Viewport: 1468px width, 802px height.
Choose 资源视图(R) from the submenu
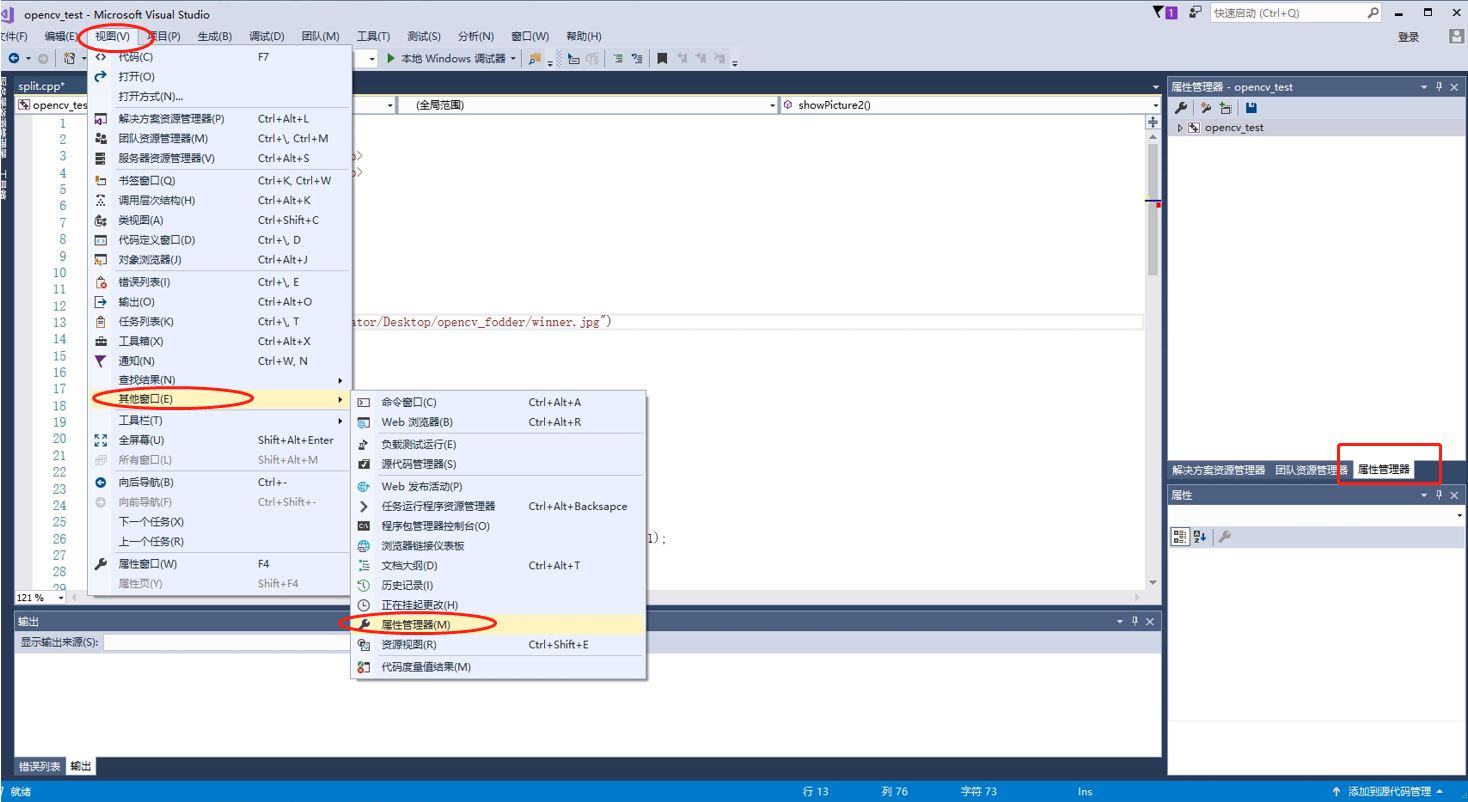coord(497,645)
